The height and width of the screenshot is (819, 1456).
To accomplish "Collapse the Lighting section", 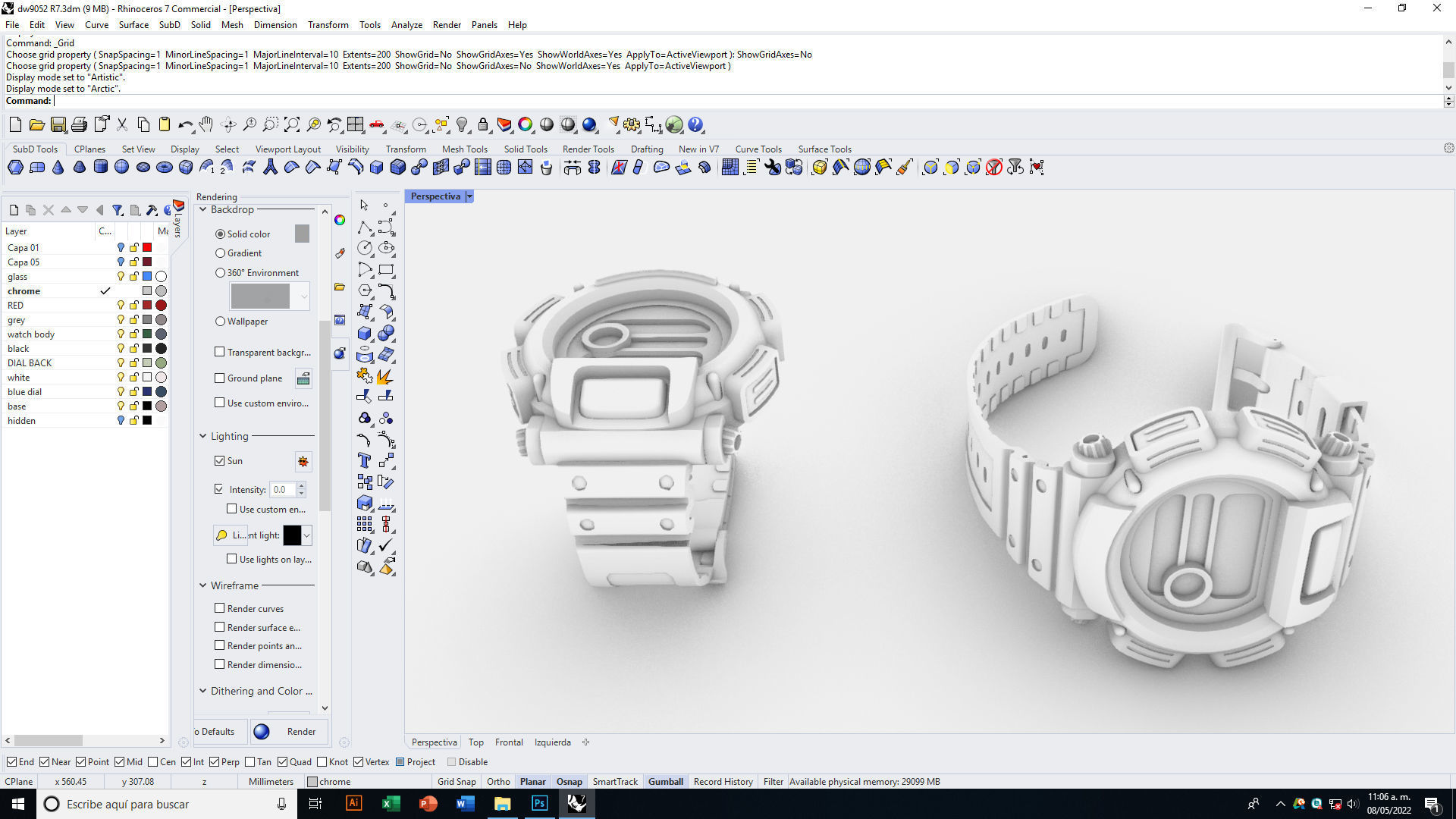I will [x=203, y=436].
